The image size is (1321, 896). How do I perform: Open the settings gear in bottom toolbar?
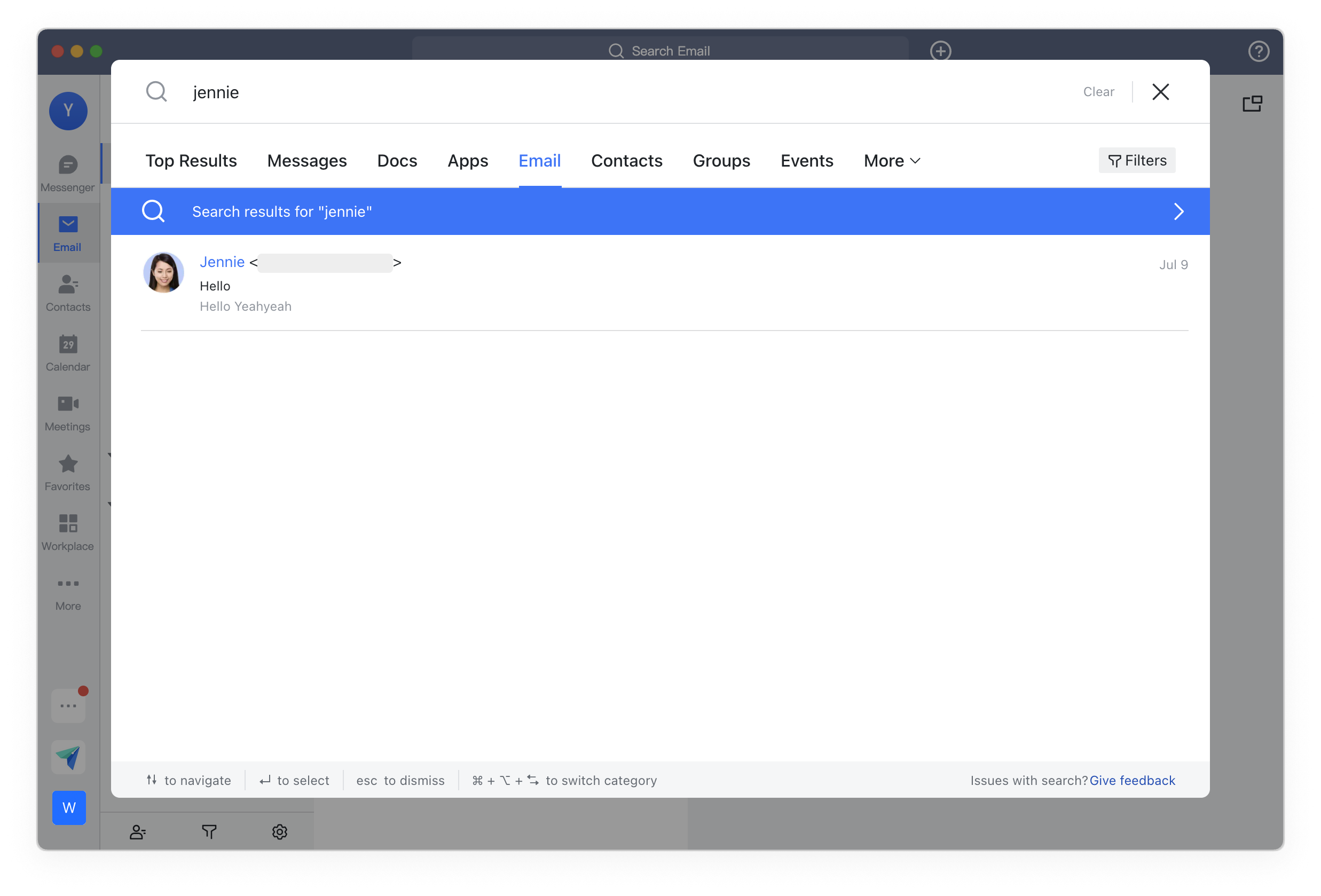pyautogui.click(x=279, y=832)
